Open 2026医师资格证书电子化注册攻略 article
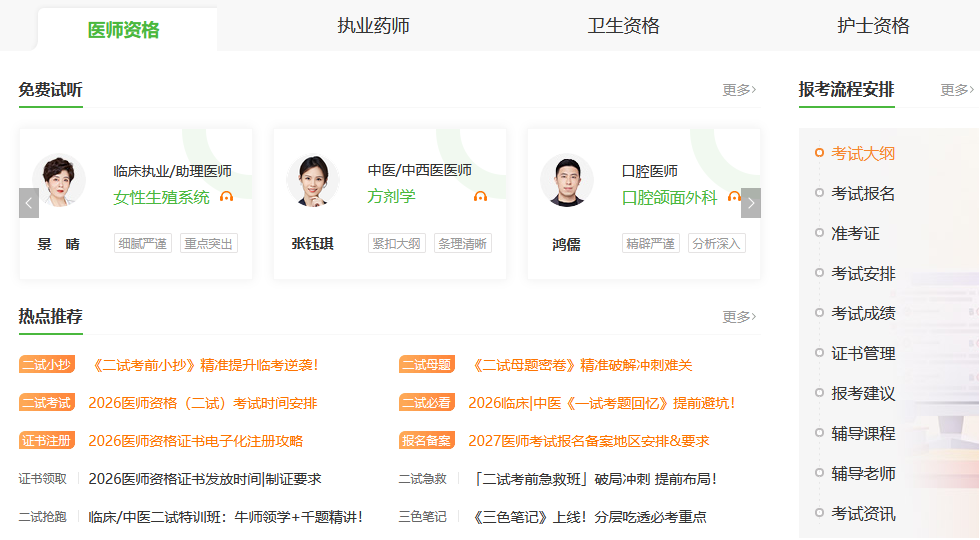The height and width of the screenshot is (540, 980). [196, 441]
